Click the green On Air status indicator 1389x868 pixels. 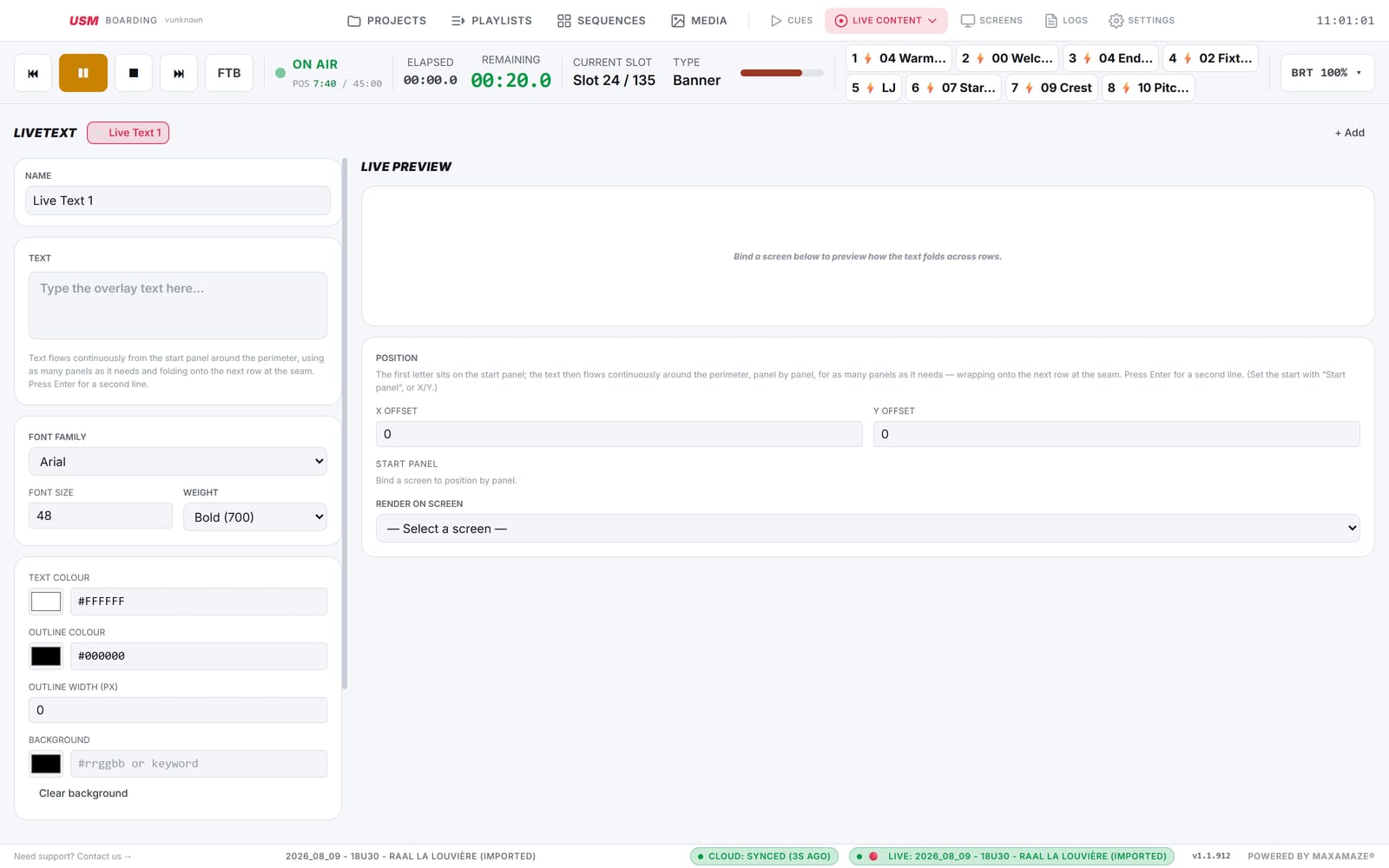[280, 73]
